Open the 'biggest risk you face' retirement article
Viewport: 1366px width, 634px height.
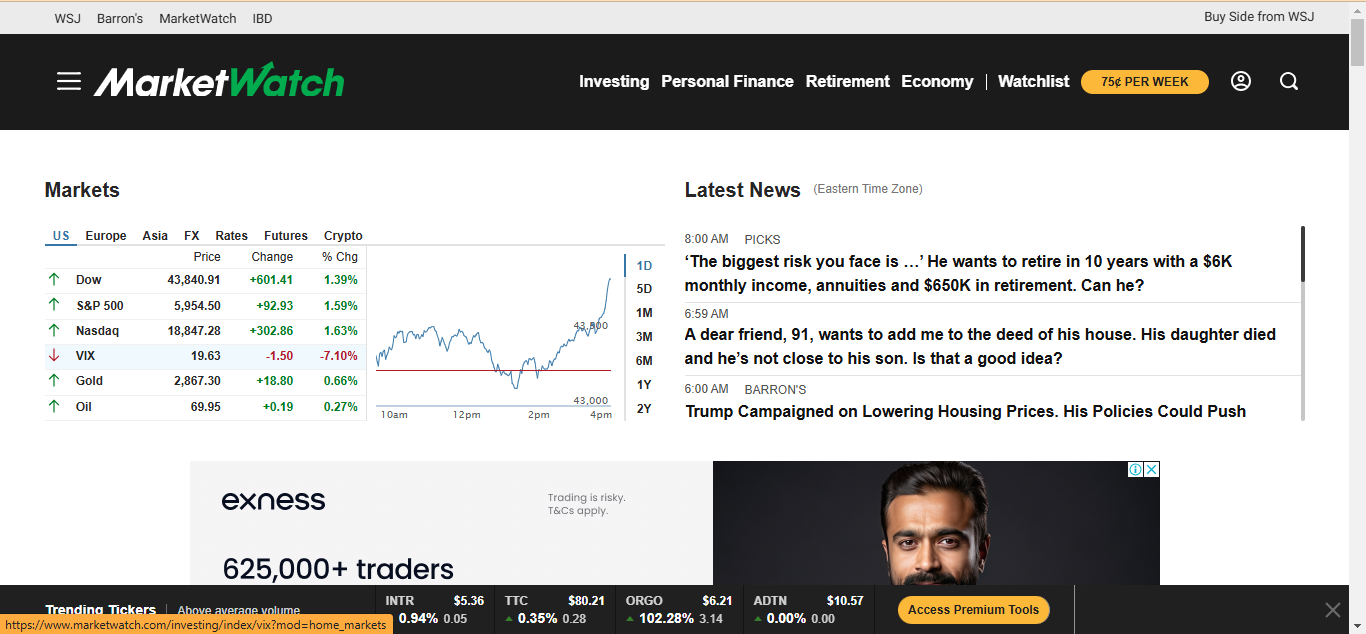(958, 274)
